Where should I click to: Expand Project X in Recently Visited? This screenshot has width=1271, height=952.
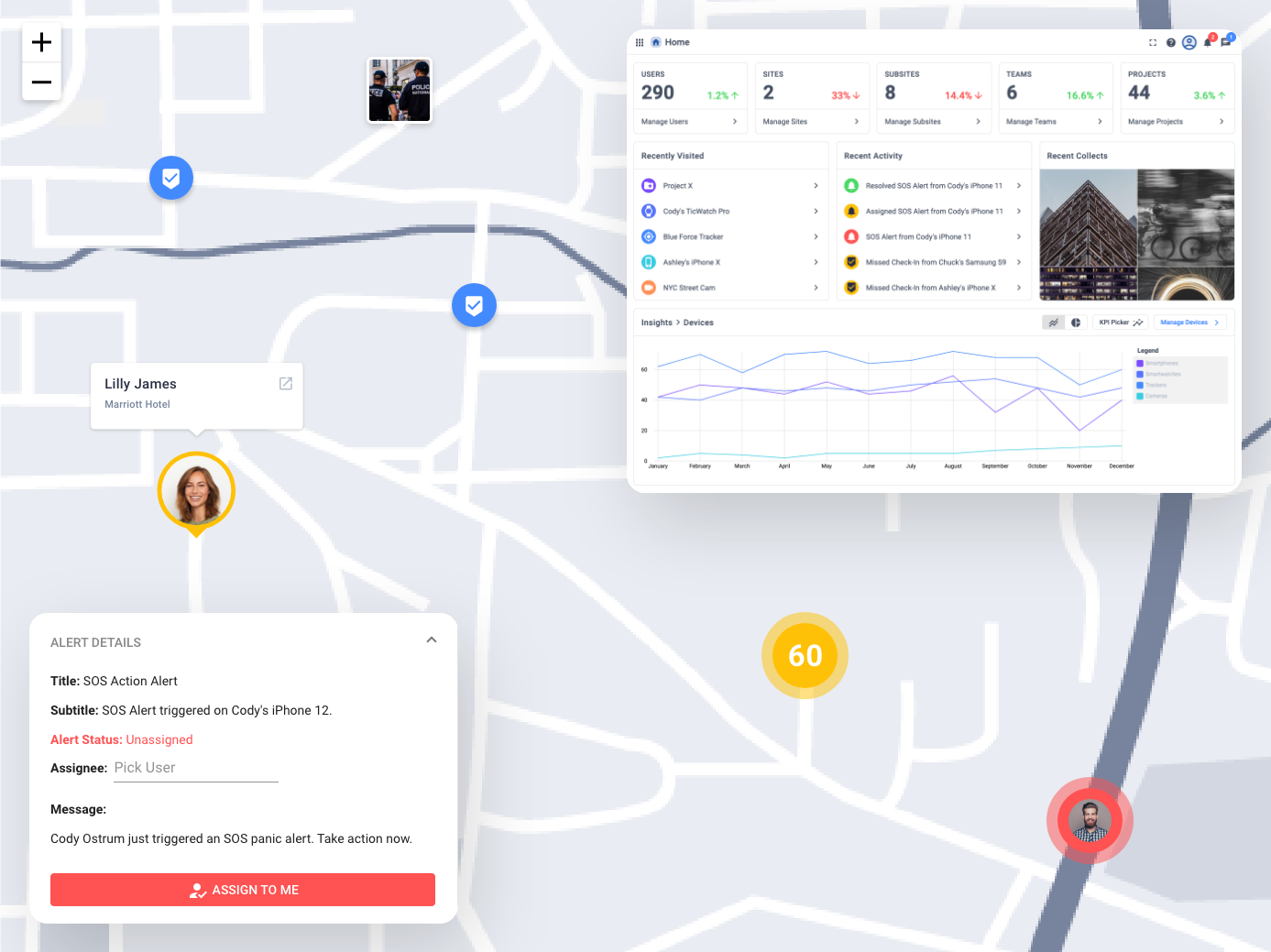[730, 186]
